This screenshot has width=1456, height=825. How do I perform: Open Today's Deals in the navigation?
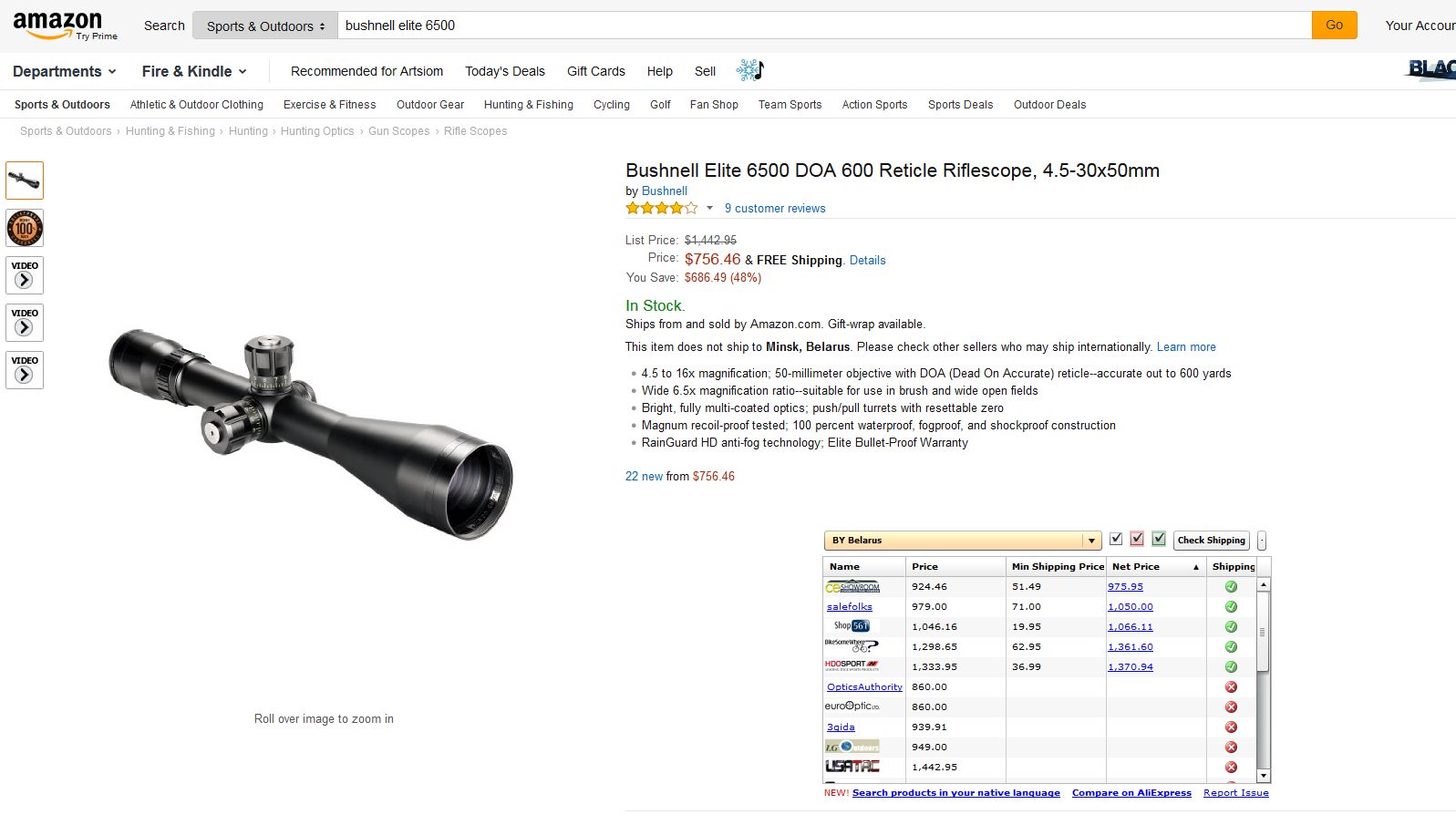point(505,71)
